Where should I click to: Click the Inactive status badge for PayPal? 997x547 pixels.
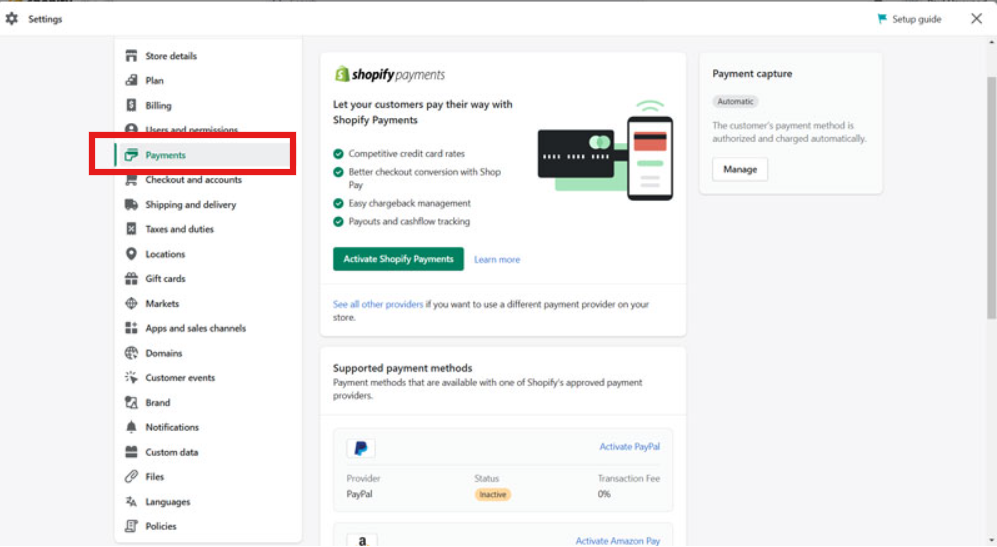coord(492,494)
